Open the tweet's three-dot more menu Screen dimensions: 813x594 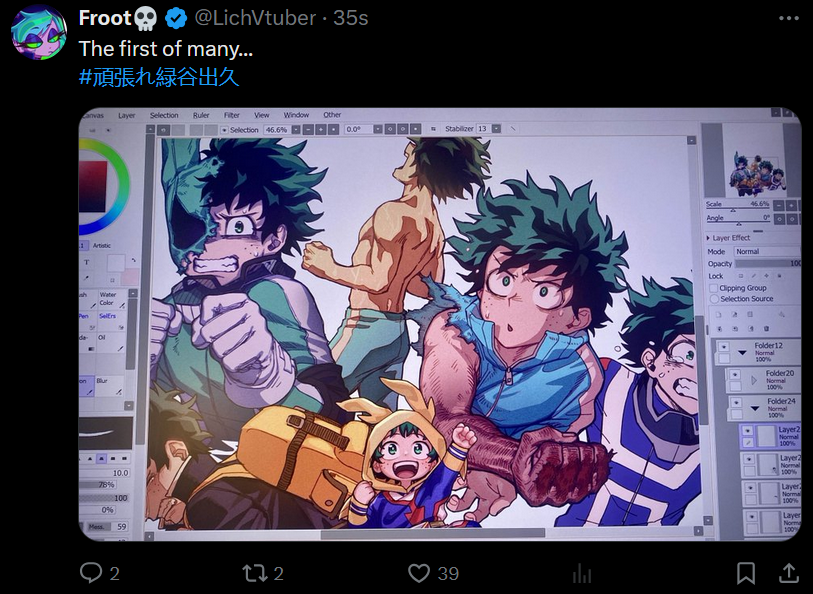(789, 18)
